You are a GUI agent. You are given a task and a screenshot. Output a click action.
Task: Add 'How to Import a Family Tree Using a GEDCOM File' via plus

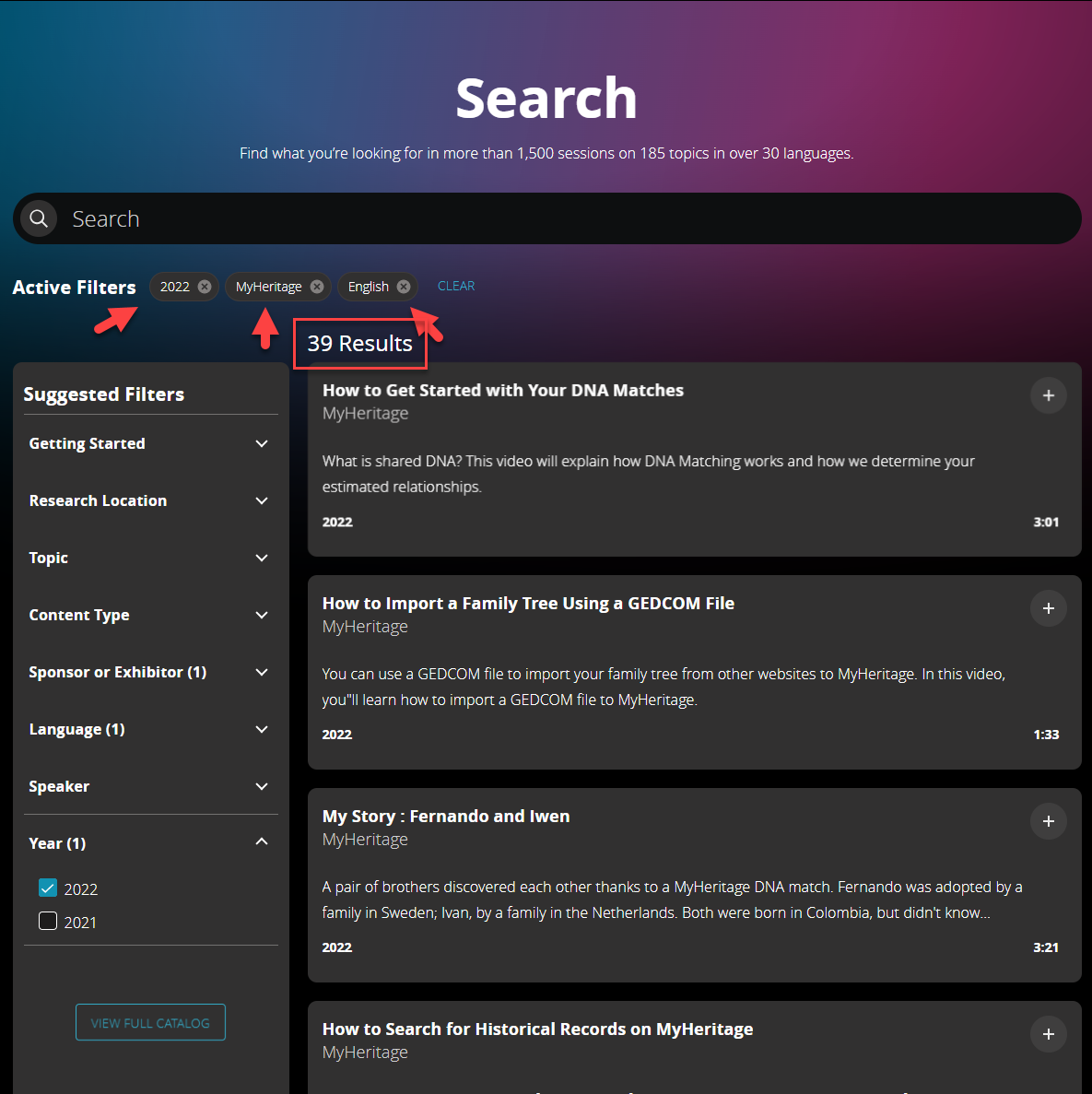click(x=1048, y=608)
